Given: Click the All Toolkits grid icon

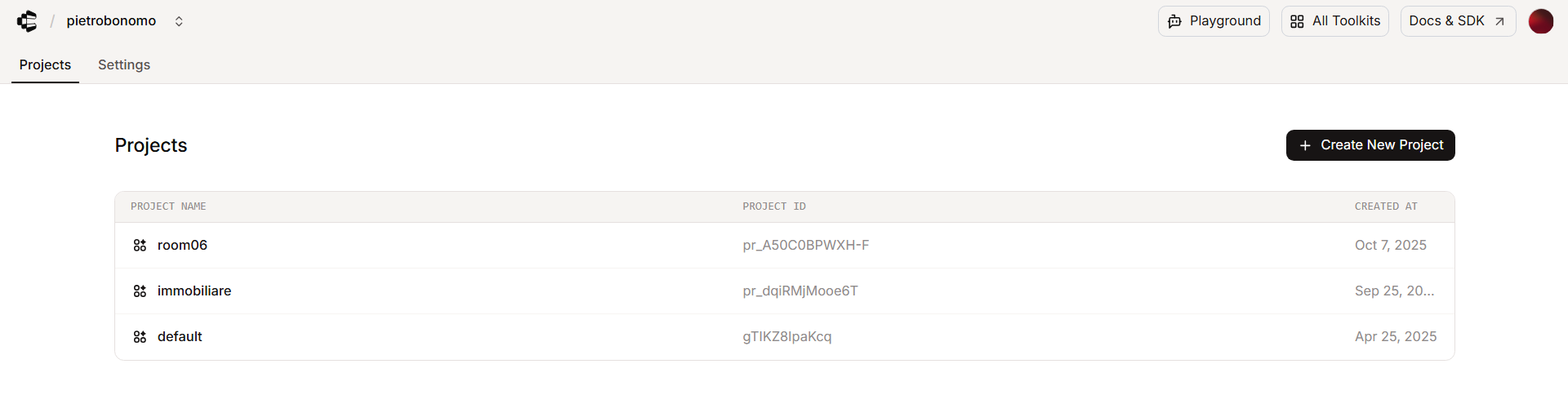Looking at the screenshot, I should point(1297,21).
